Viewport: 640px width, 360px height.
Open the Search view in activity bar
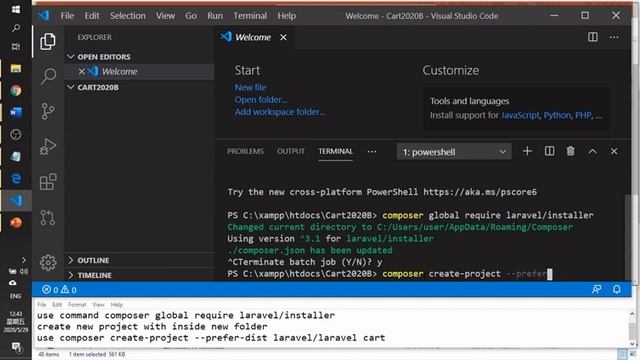pos(48,76)
